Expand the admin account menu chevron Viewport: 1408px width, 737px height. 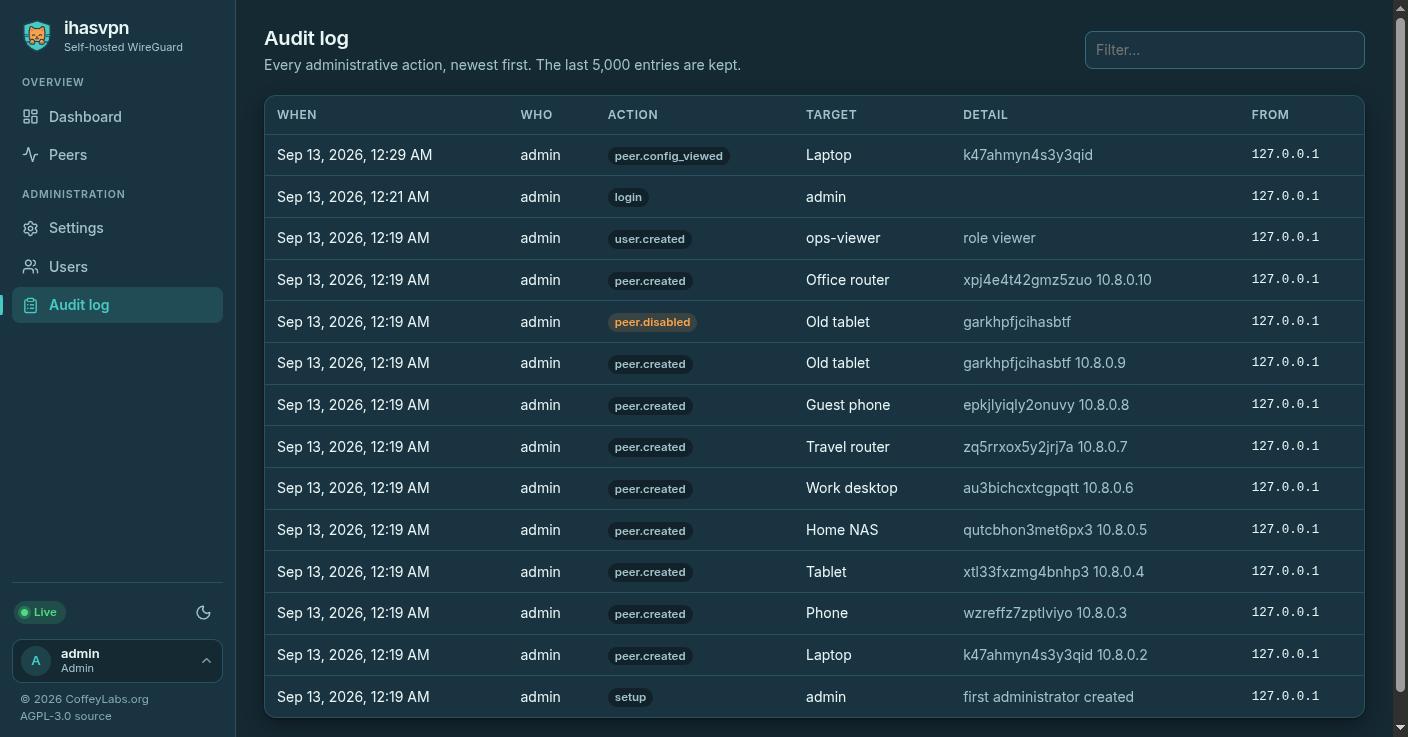click(x=206, y=661)
